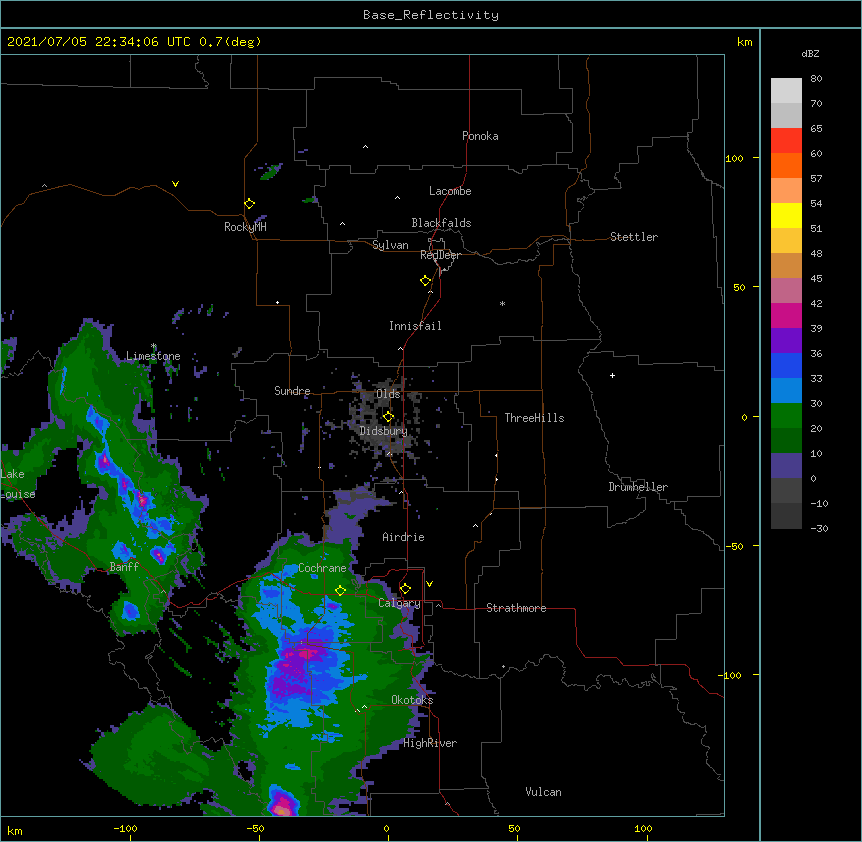Select the purple 36-39 dBZ legend swatch
The width and height of the screenshot is (862, 842).
coord(786,341)
